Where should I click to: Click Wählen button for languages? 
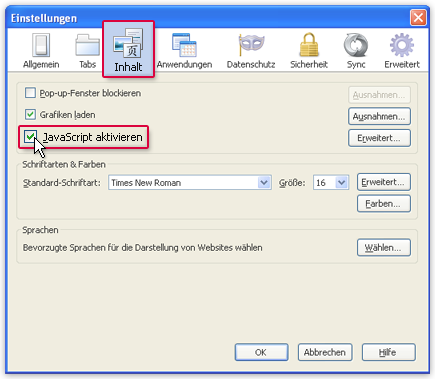click(384, 248)
